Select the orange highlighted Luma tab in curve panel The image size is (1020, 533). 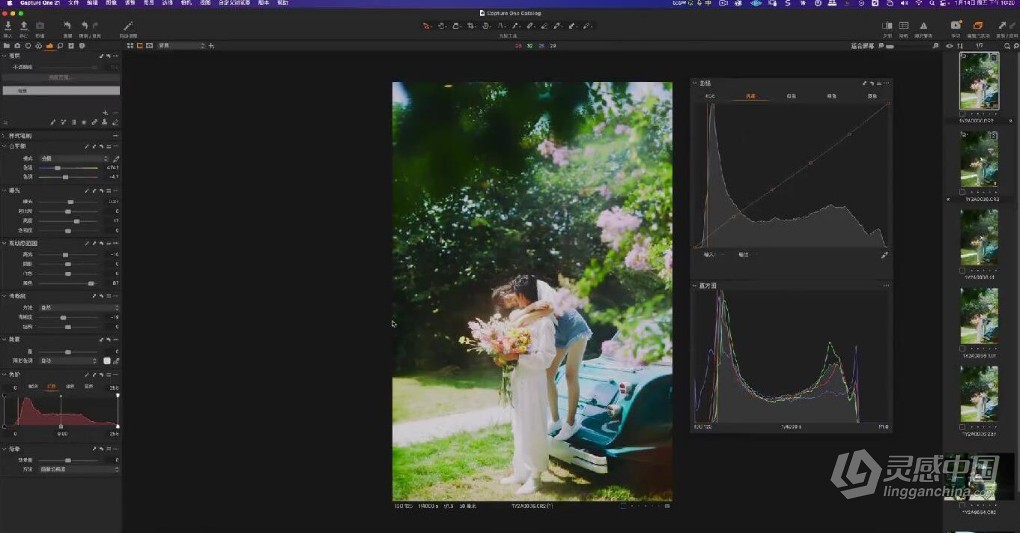click(x=750, y=97)
